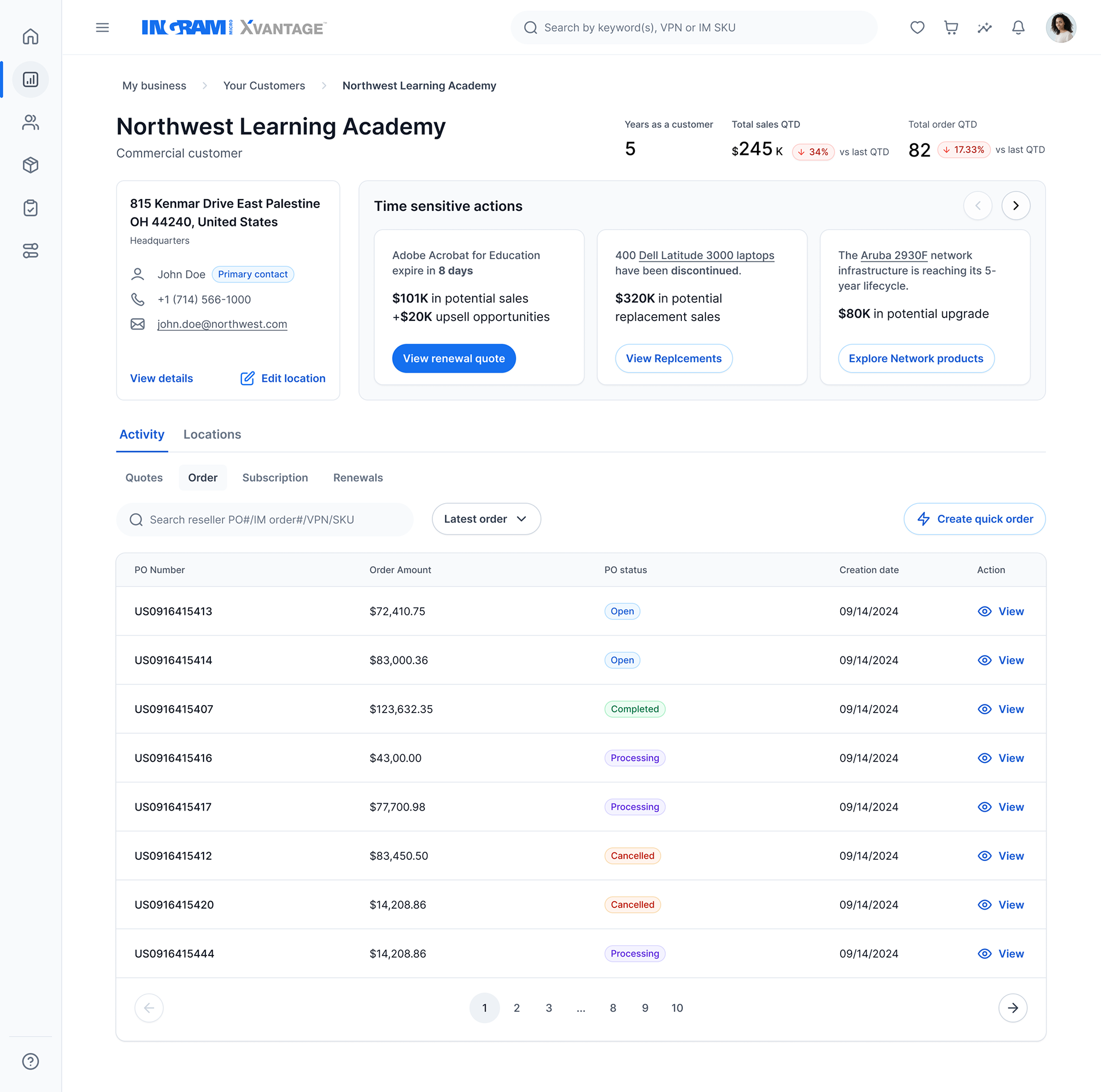Open john.doe@northwest.com email link
The width and height of the screenshot is (1101, 1092).
pyautogui.click(x=222, y=324)
